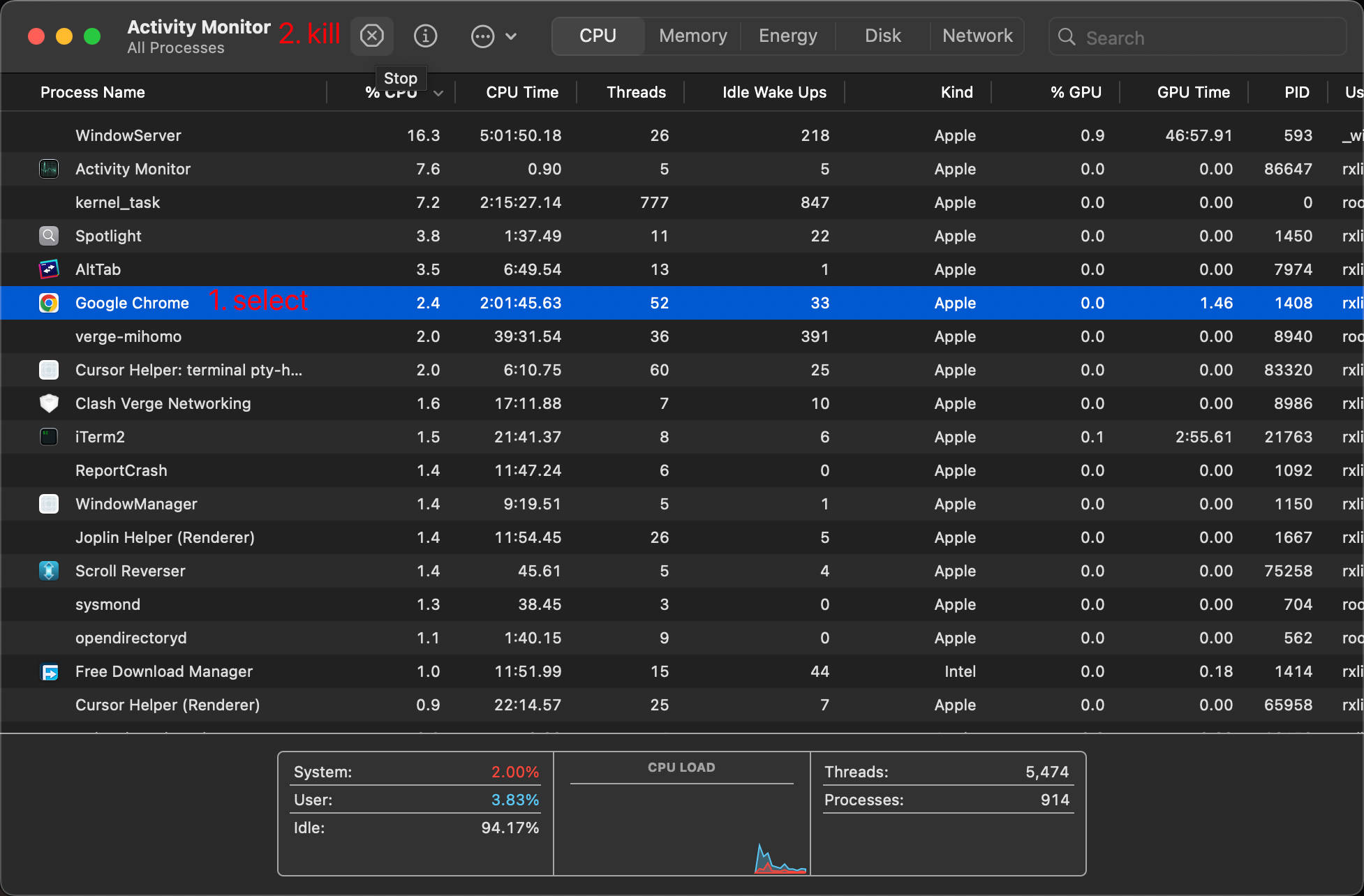This screenshot has width=1364, height=896.
Task: Click the Spotlight process name
Action: pos(108,236)
